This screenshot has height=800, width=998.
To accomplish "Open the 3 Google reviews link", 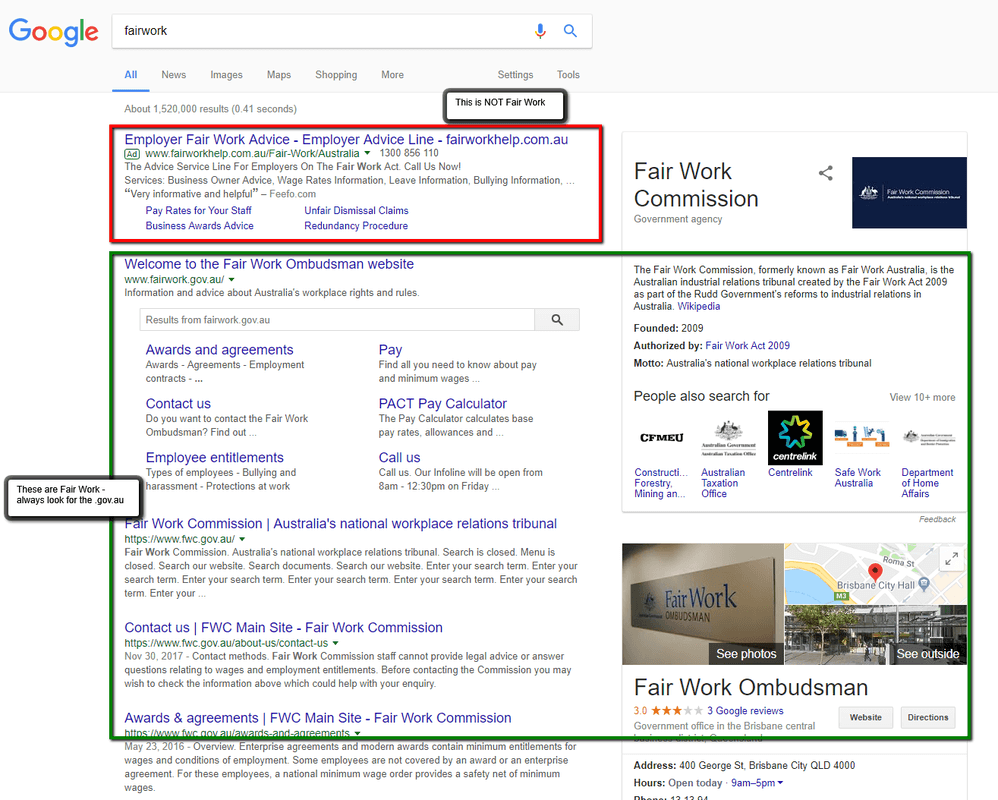I will click(745, 711).
